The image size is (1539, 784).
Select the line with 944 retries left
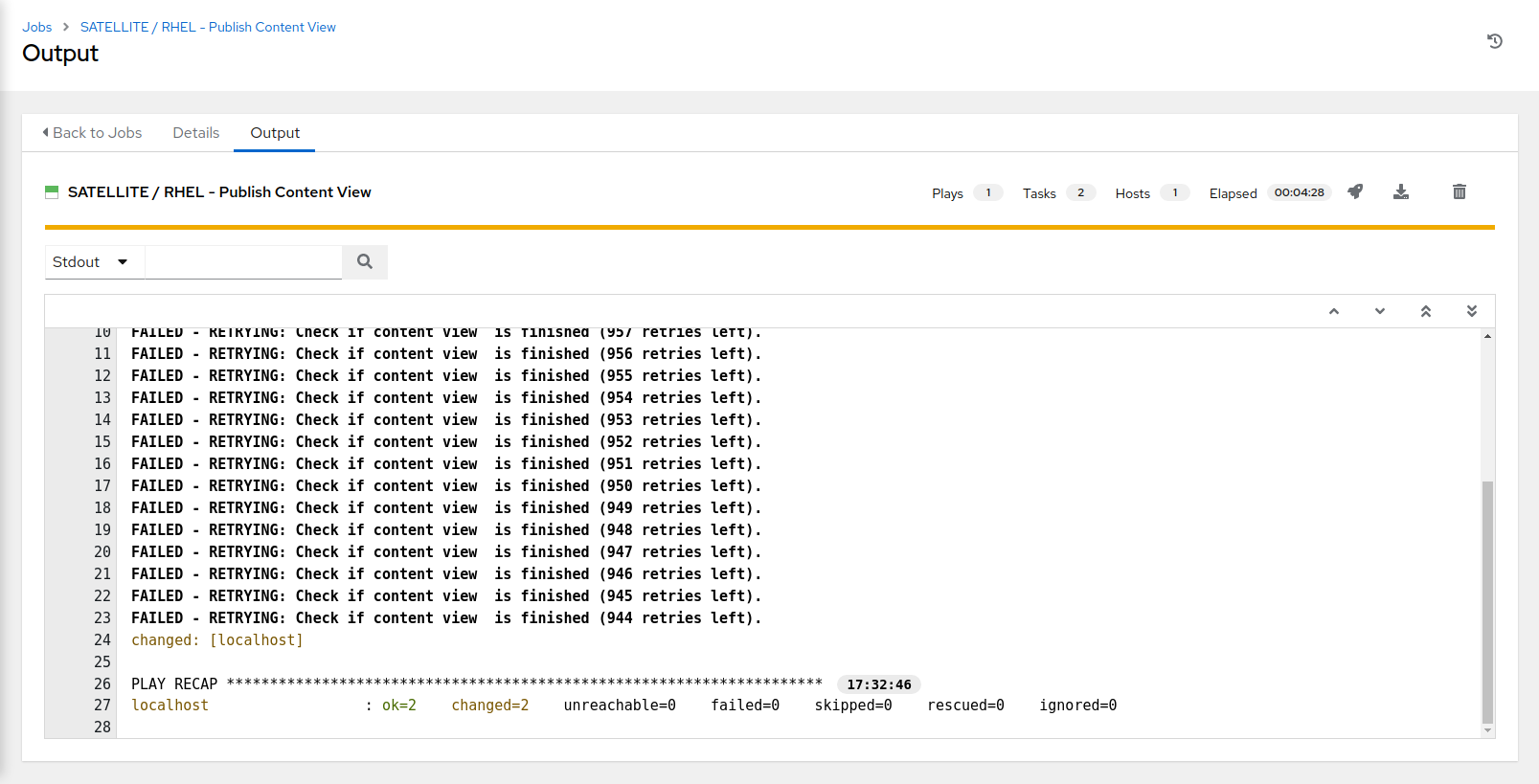click(446, 618)
